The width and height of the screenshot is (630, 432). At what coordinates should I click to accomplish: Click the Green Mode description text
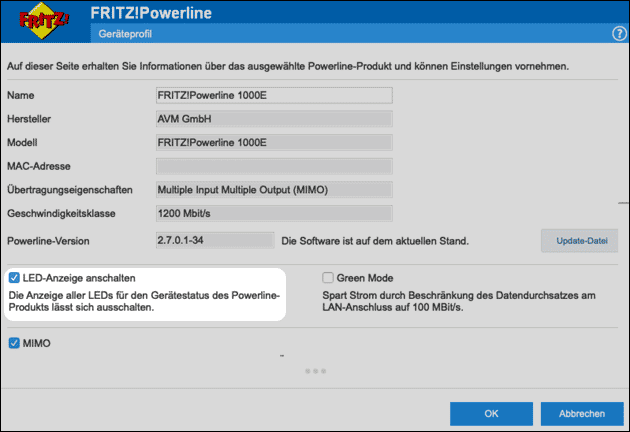[x=459, y=301]
